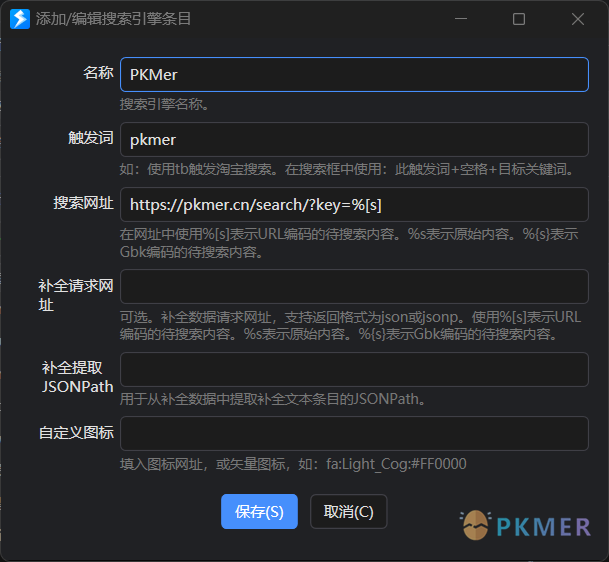The image size is (609, 562).
Task: Focus the 名称 field containing PKMer
Action: point(354,75)
